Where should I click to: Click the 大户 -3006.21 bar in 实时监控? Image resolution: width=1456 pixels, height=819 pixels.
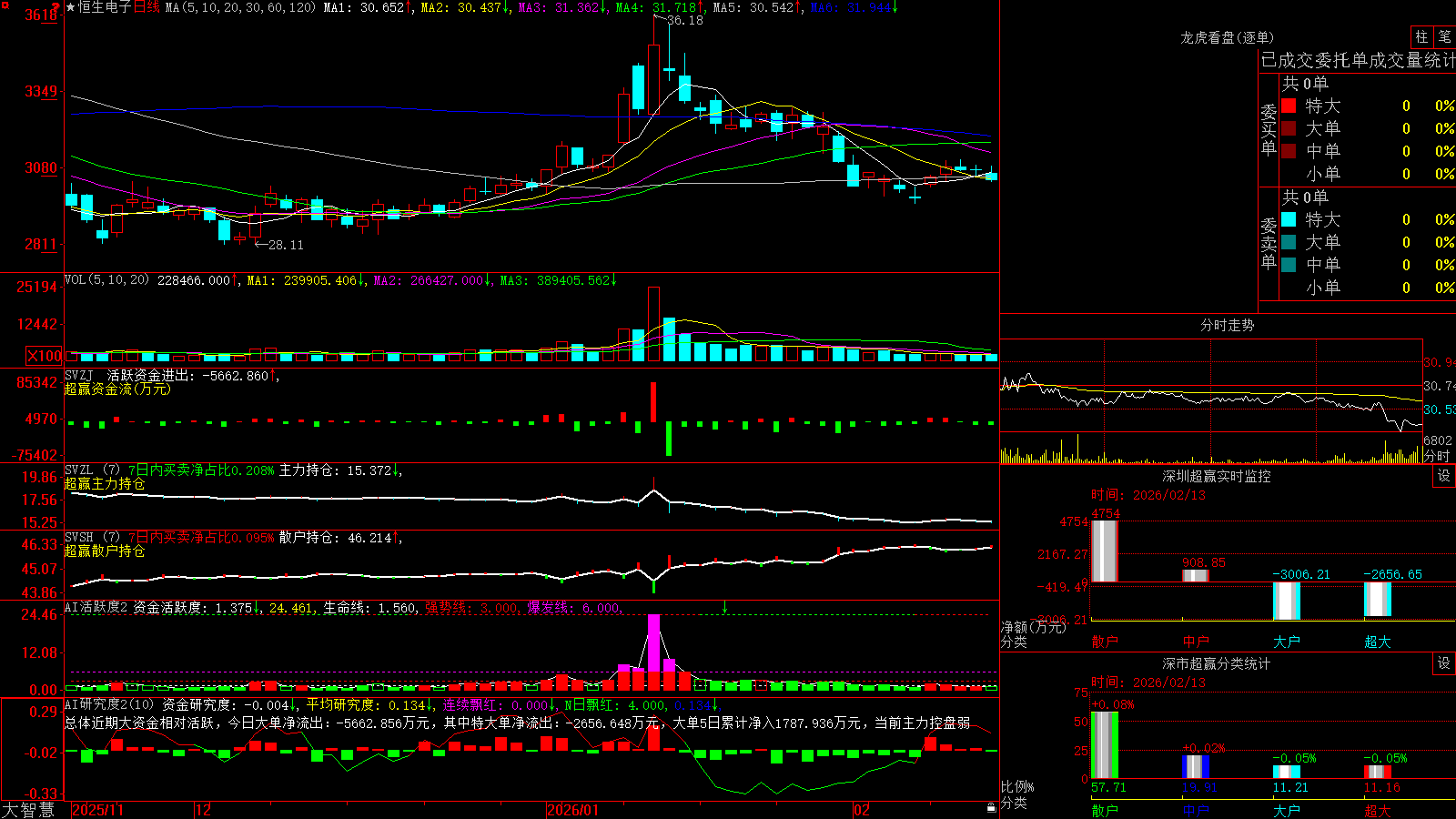(1286, 601)
